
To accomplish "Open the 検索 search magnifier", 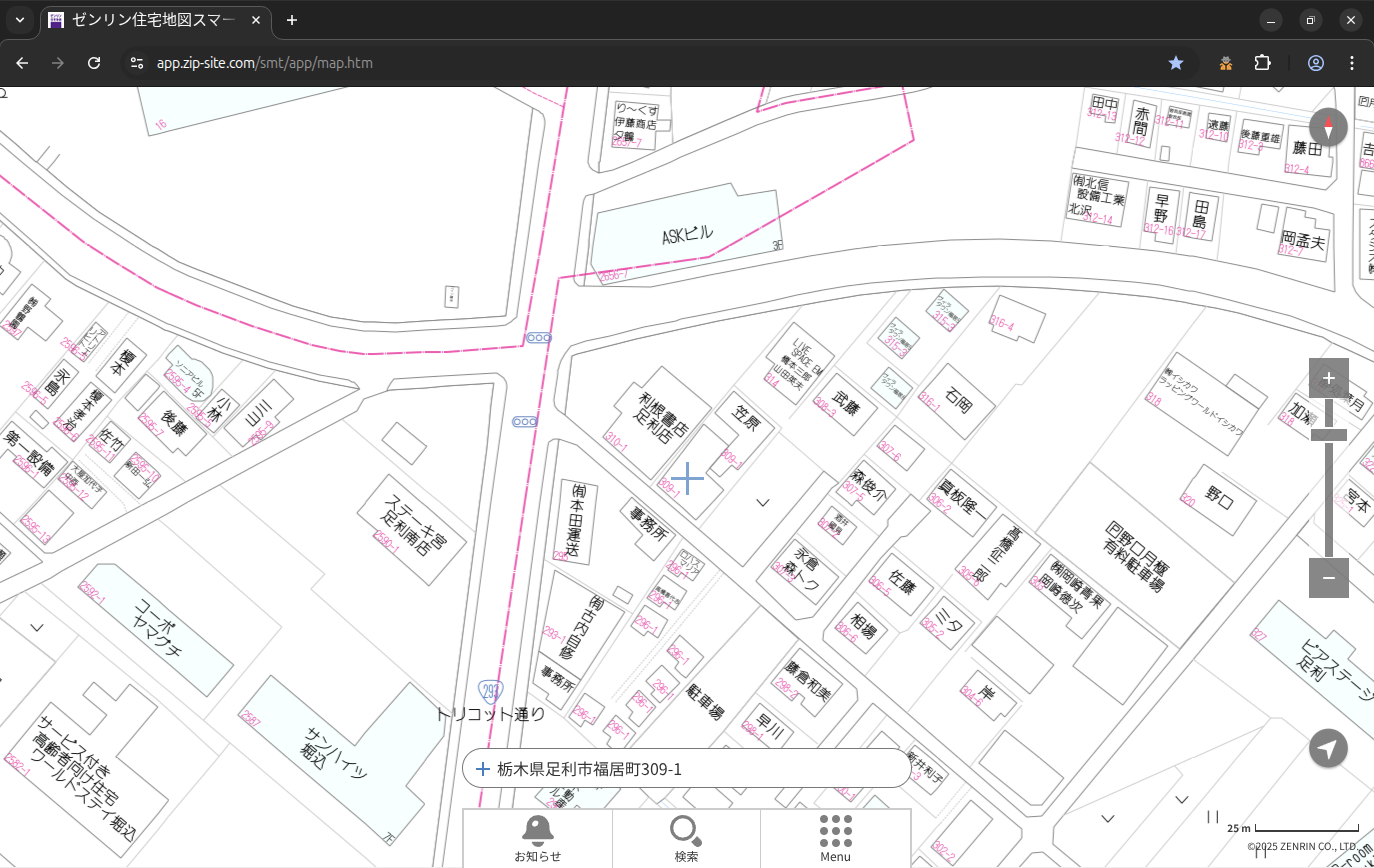I will (x=686, y=838).
